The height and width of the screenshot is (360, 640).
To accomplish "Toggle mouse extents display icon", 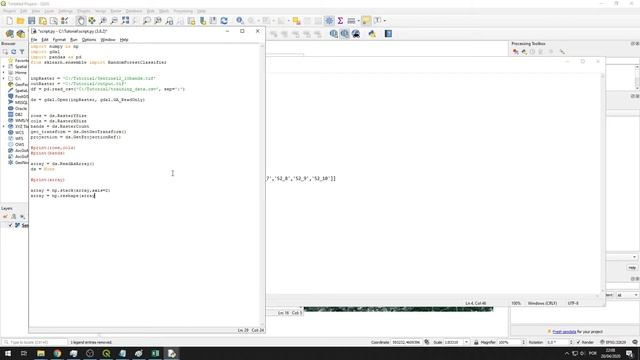I will 427,342.
